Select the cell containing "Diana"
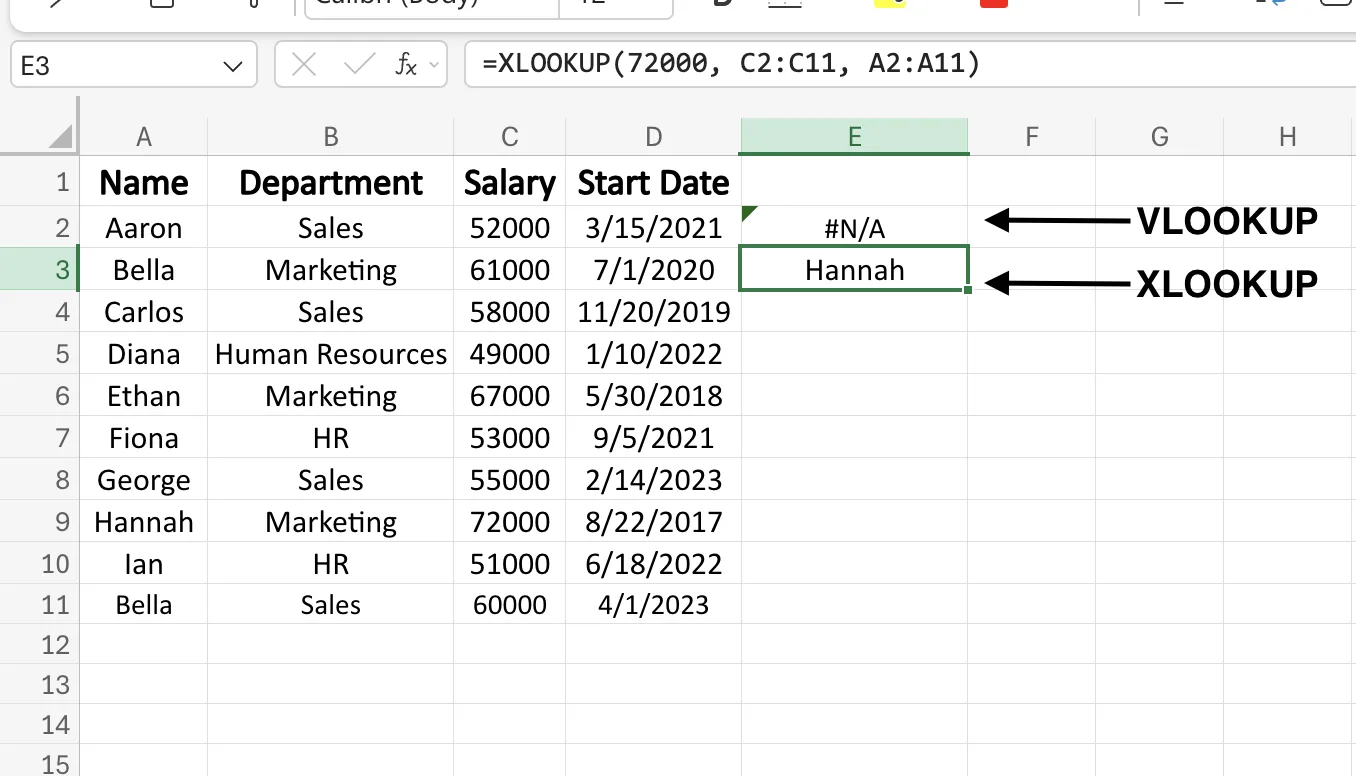The width and height of the screenshot is (1356, 776). 144,354
